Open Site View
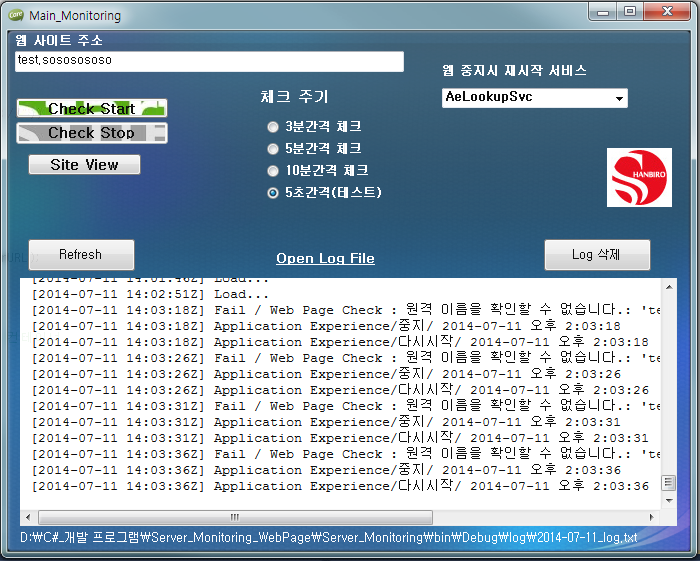Image resolution: width=700 pixels, height=561 pixels. tap(84, 165)
